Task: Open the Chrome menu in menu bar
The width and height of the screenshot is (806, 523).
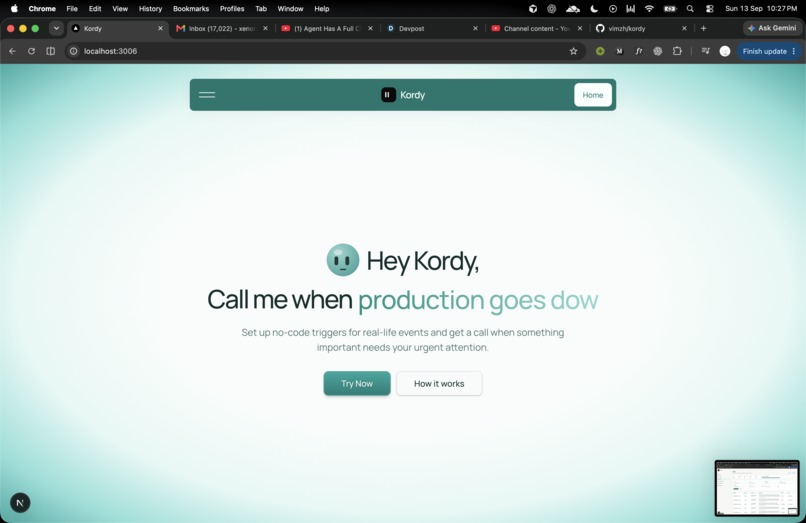Action: 42,8
